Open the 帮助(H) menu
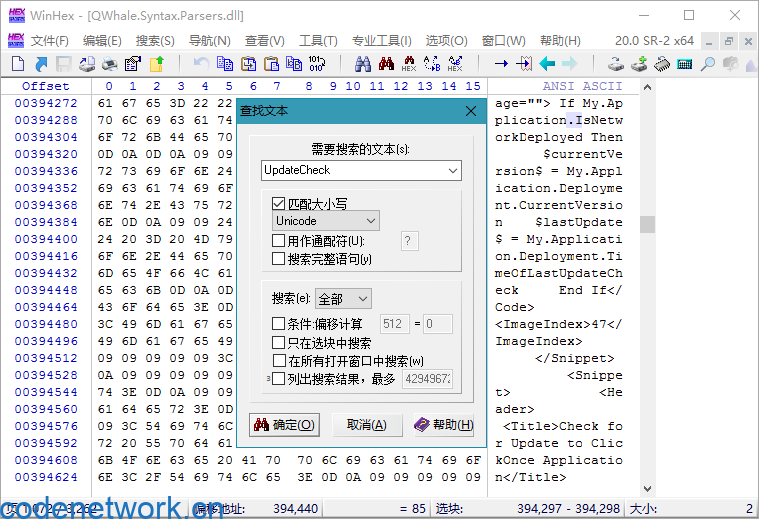The width and height of the screenshot is (759, 519). click(x=561, y=41)
